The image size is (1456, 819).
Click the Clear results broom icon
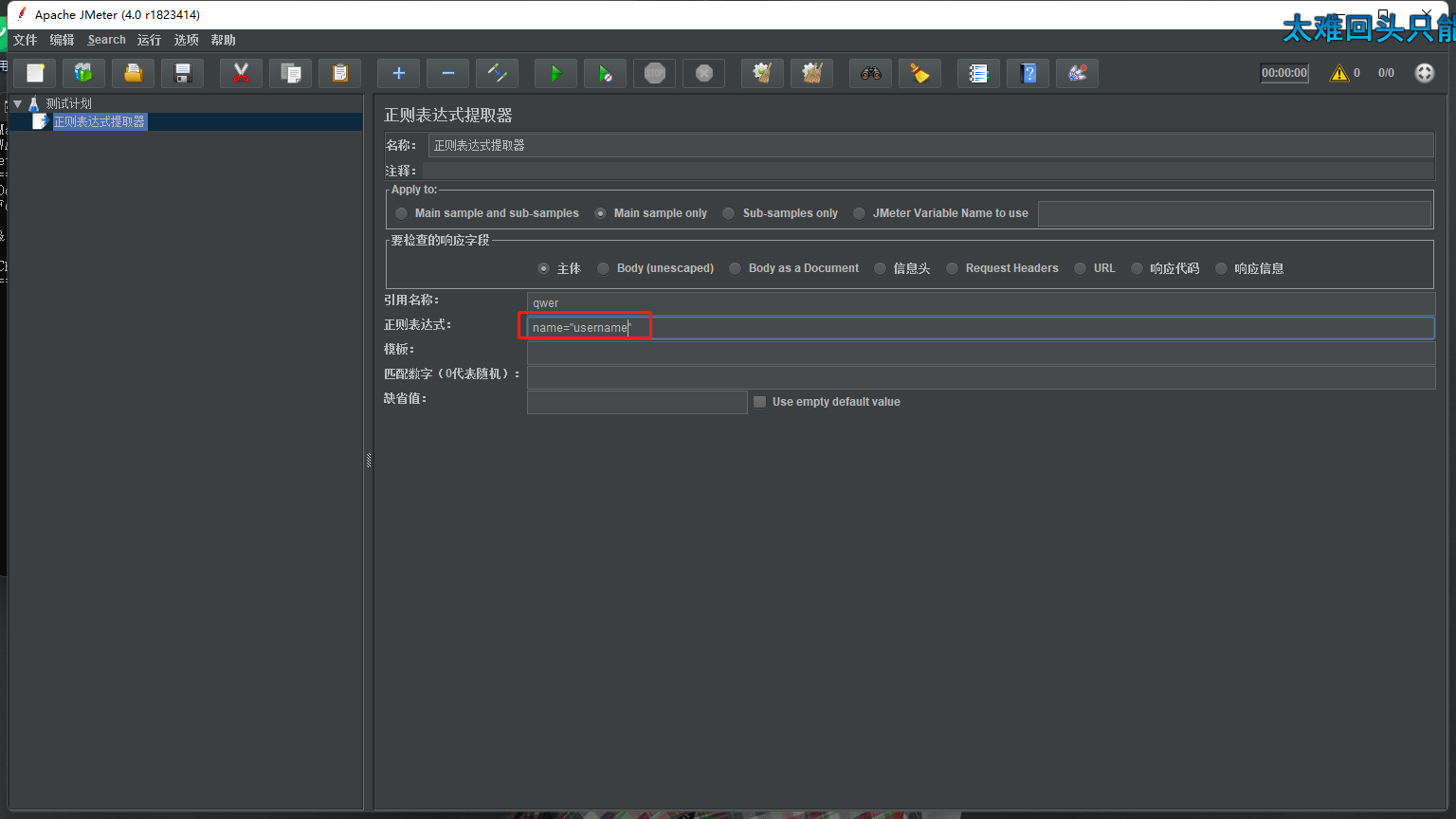click(x=763, y=73)
